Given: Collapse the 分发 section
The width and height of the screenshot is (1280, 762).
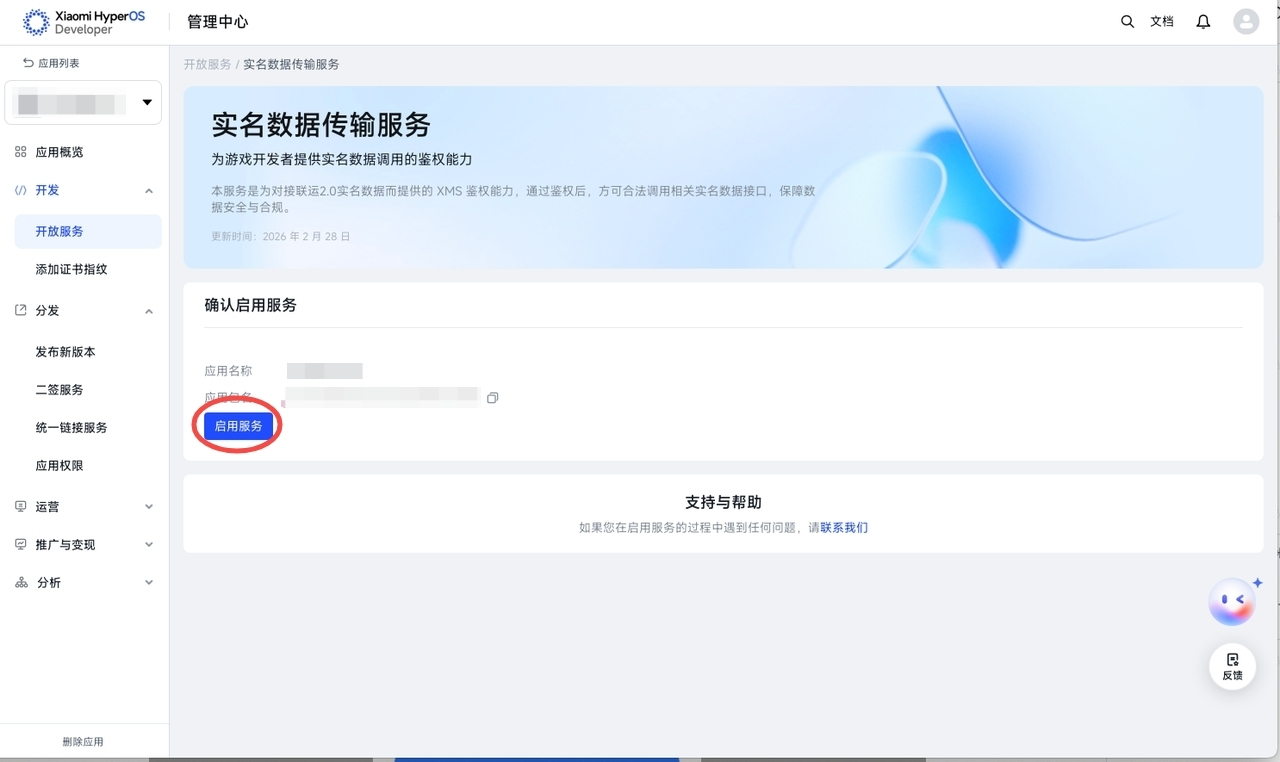Looking at the screenshot, I should pos(149,311).
